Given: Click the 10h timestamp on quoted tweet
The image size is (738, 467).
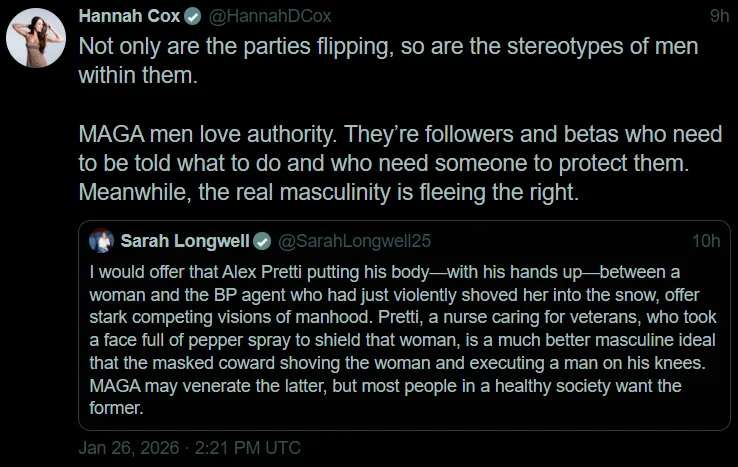Looking at the screenshot, I should pyautogui.click(x=706, y=241).
